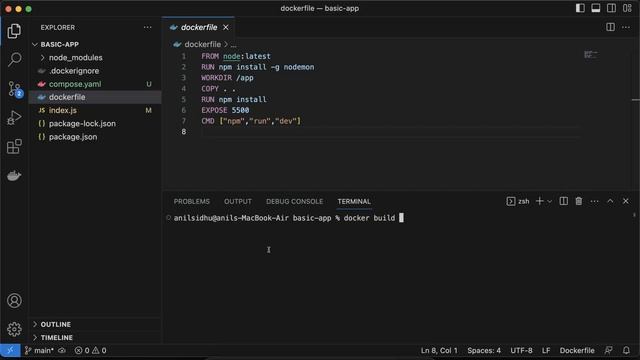Open the Search view in activity bar

(x=14, y=60)
